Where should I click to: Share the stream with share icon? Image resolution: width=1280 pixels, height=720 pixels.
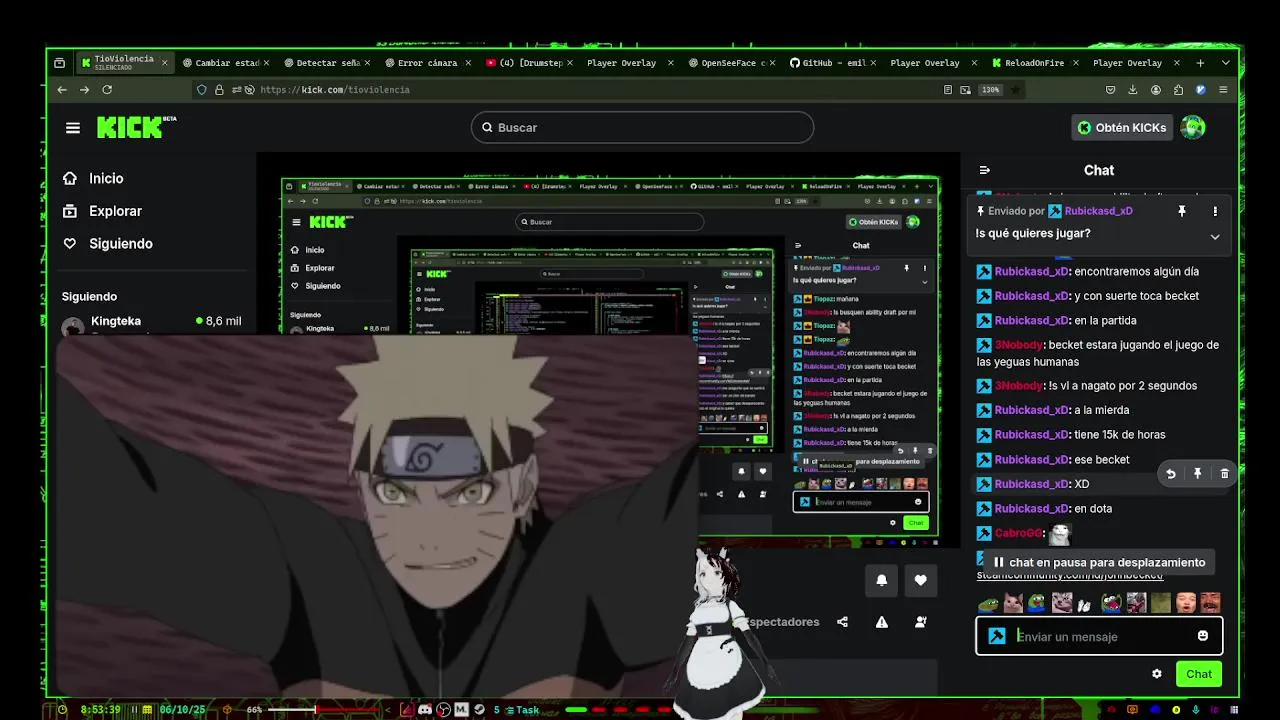(x=842, y=622)
